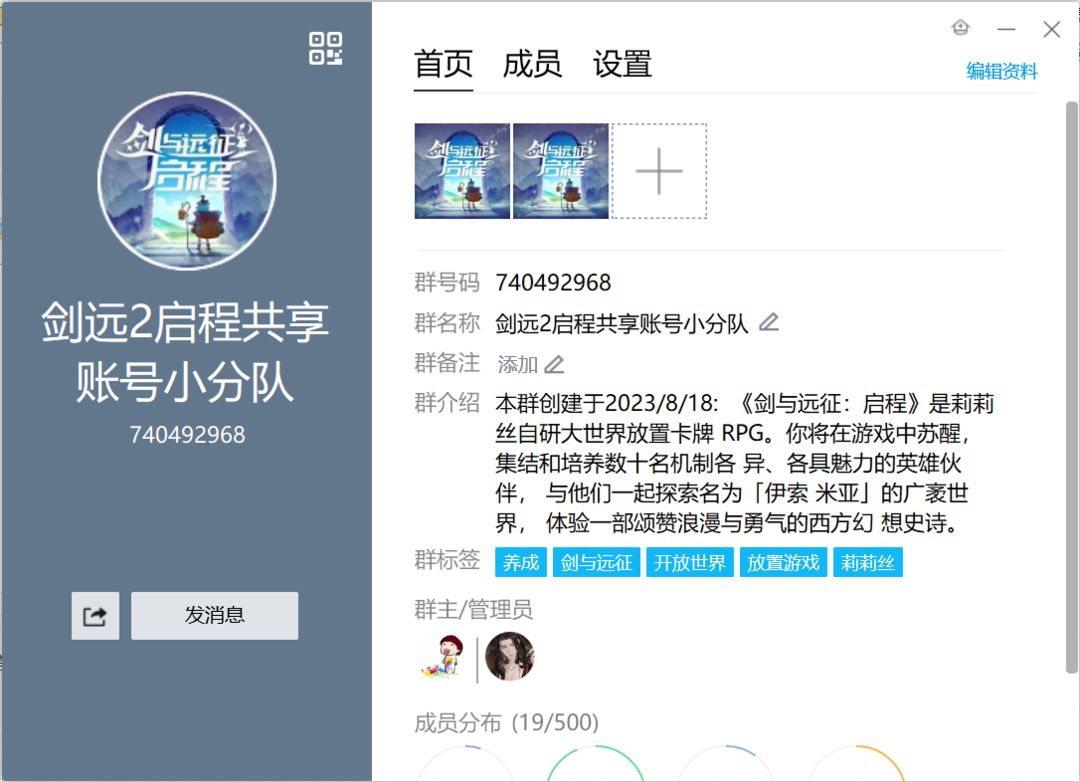
Task: Click the 编辑资料 link
Action: tap(1001, 71)
